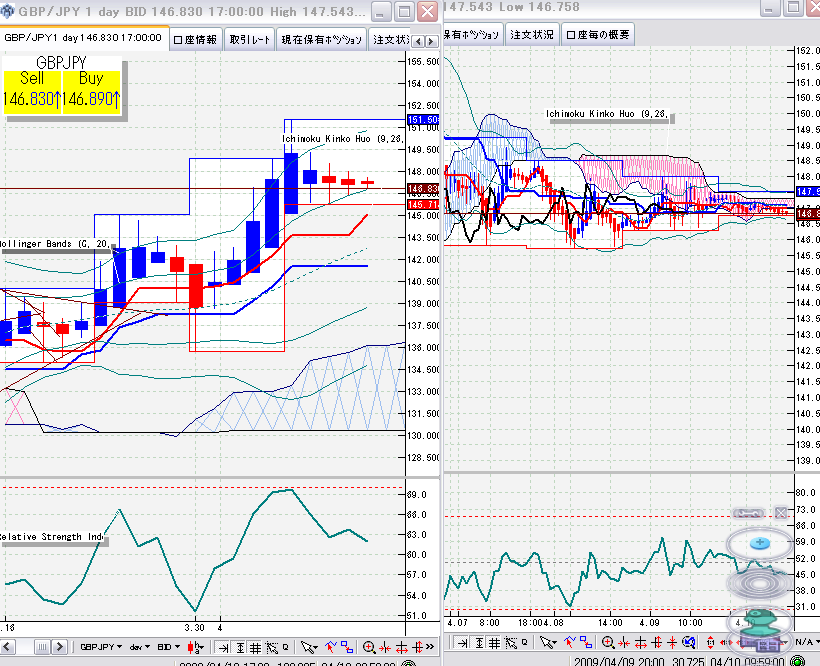The height and width of the screenshot is (666, 820).
Task: Click the horizontal 1:1 scale icon, right toolbar
Action: coord(726,642)
